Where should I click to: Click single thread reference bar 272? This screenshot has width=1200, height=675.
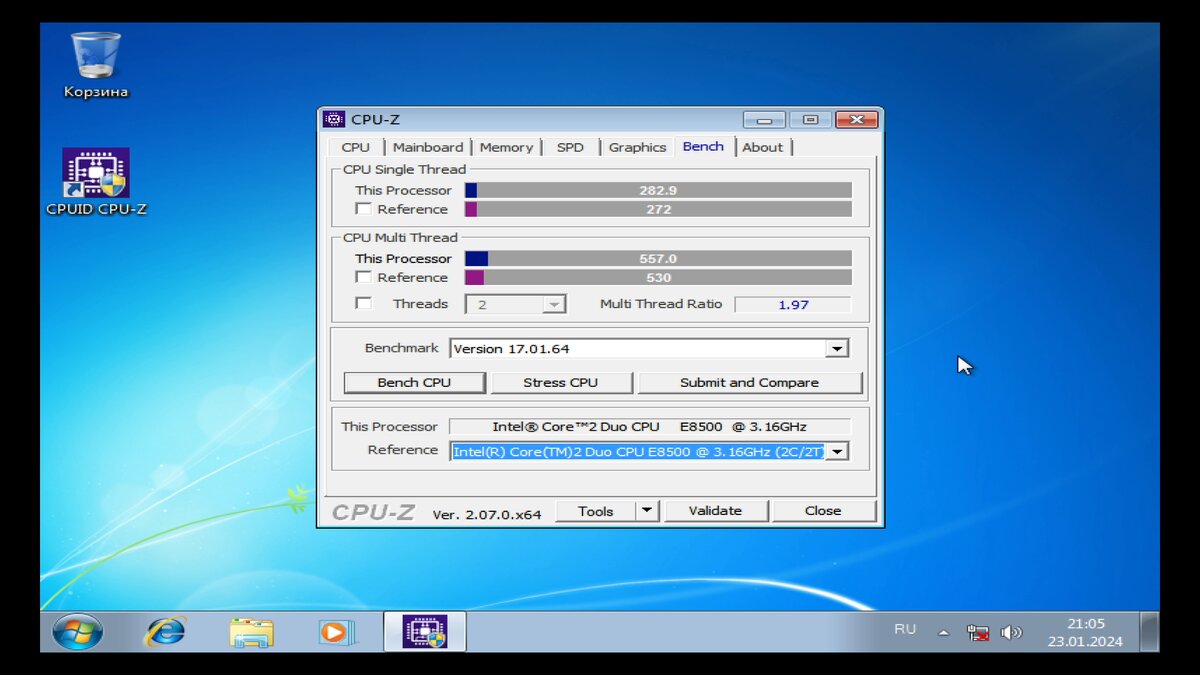point(658,209)
